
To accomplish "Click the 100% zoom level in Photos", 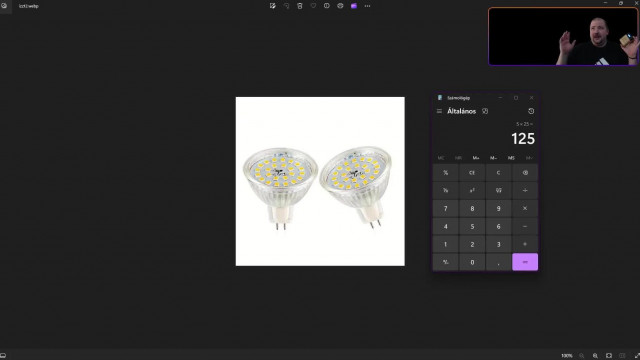I will pyautogui.click(x=567, y=356).
